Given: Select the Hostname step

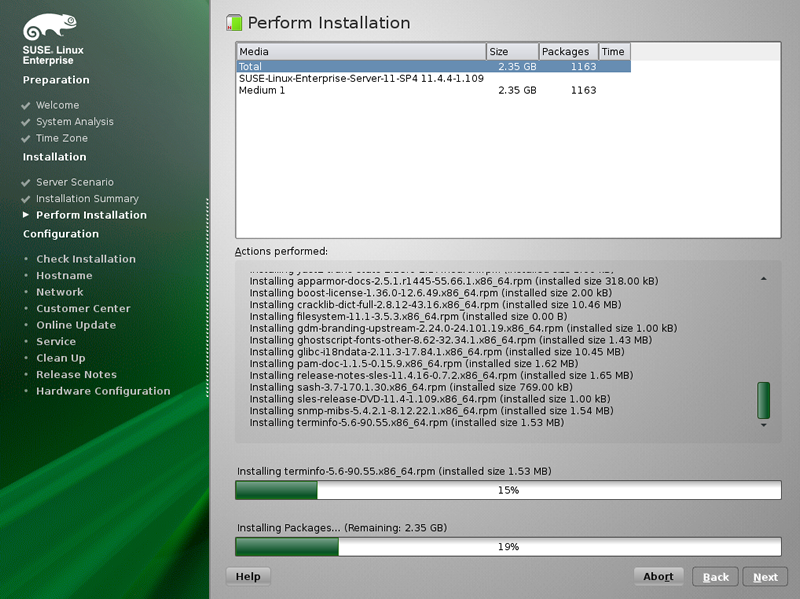Looking at the screenshot, I should [64, 276].
